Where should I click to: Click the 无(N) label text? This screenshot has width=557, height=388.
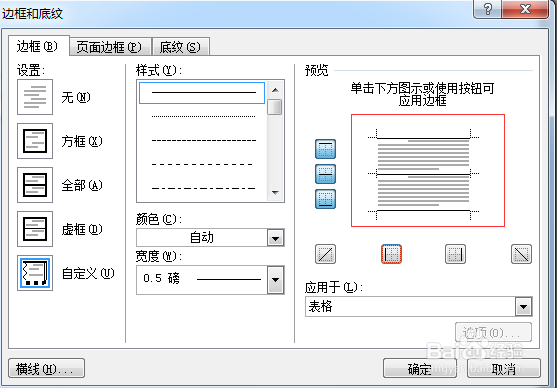76,97
